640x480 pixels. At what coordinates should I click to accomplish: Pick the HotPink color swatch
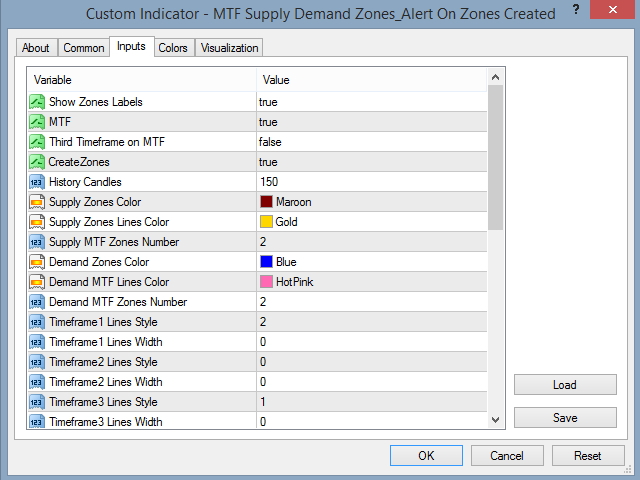point(267,282)
